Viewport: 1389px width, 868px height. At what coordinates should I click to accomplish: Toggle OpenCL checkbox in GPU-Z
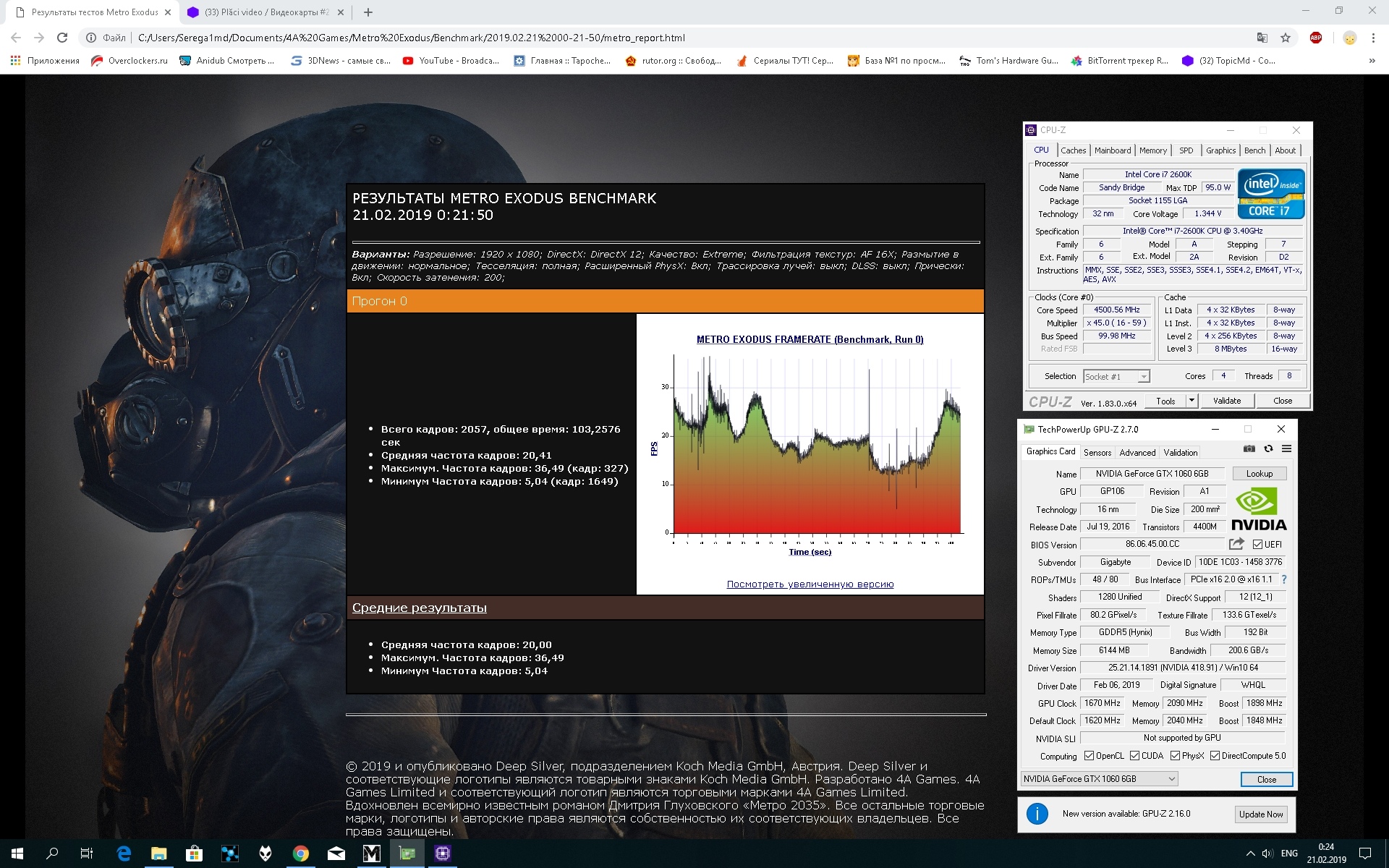(1089, 756)
